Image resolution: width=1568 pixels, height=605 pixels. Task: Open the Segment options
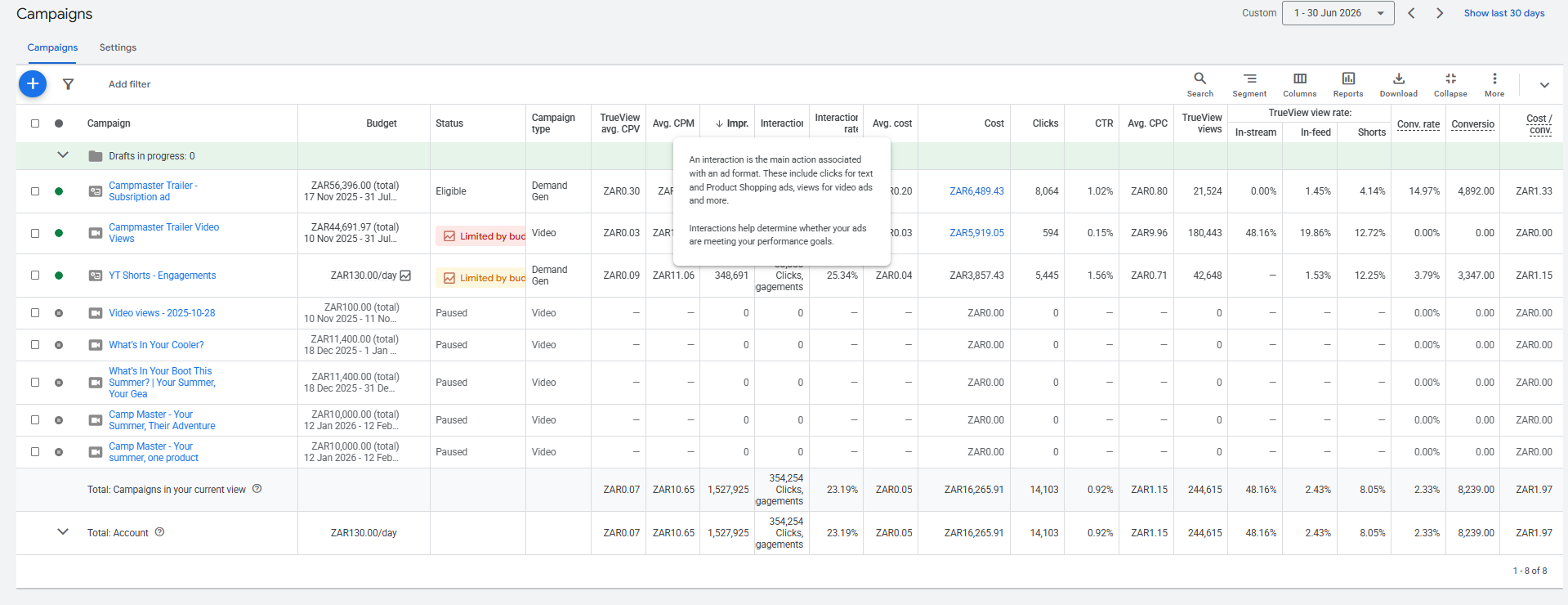(1249, 84)
